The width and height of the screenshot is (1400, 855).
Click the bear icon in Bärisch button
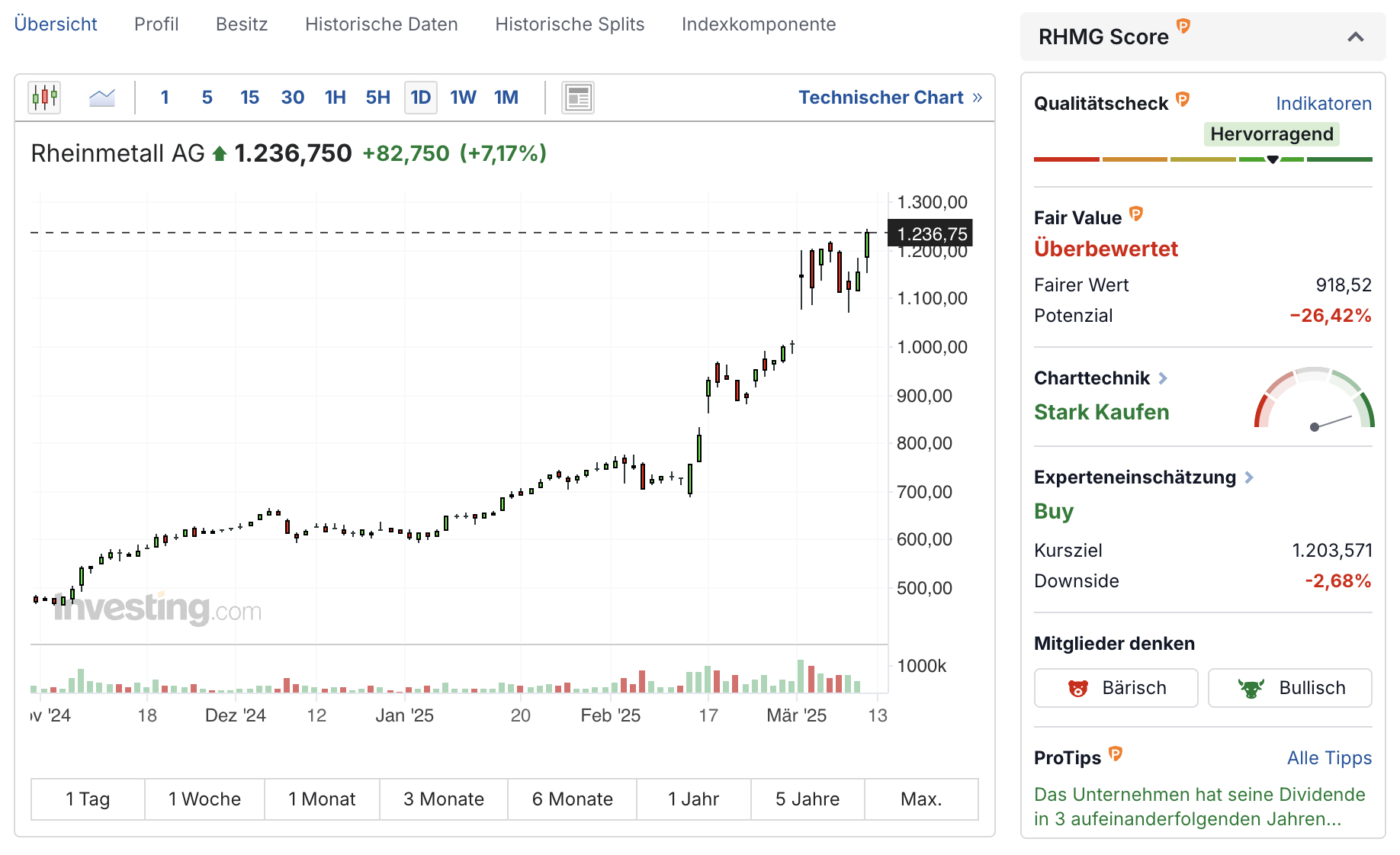[x=1078, y=688]
